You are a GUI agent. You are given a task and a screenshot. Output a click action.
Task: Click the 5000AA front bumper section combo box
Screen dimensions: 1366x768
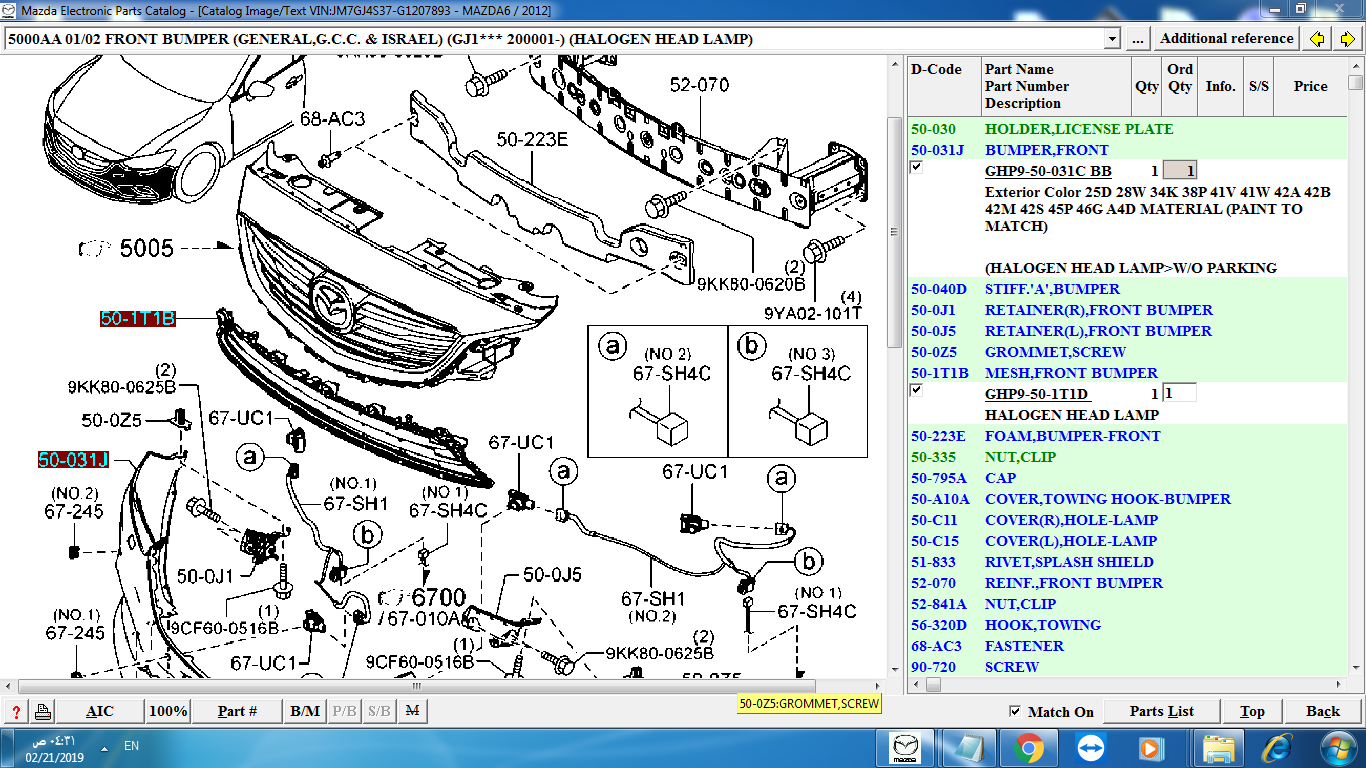[x=562, y=39]
